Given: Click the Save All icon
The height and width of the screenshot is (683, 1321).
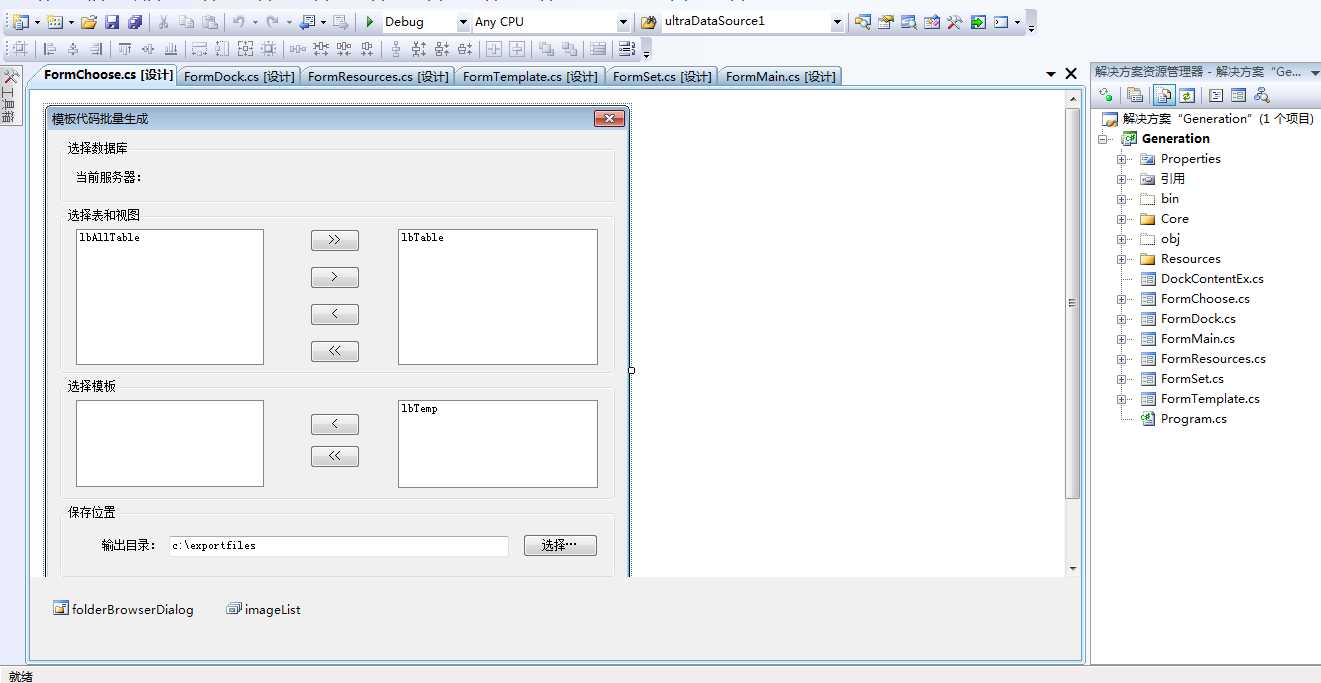Looking at the screenshot, I should point(134,22).
